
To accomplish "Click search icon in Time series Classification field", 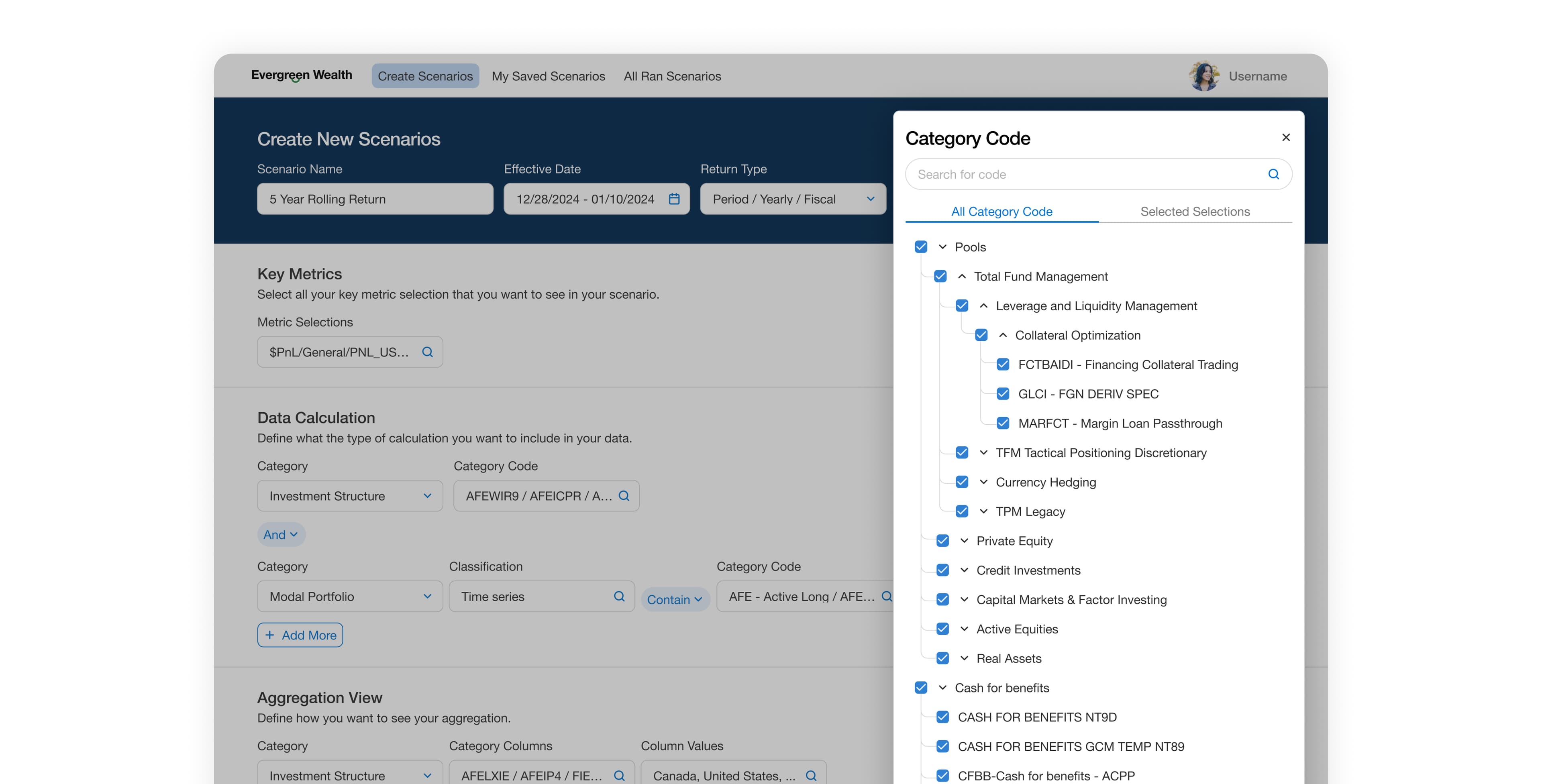I will pyautogui.click(x=619, y=596).
